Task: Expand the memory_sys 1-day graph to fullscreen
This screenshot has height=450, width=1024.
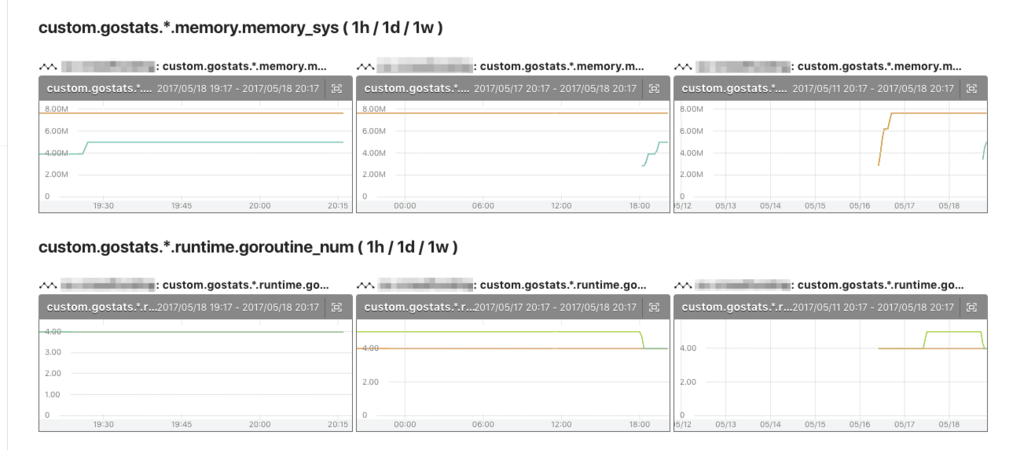Action: point(654,88)
